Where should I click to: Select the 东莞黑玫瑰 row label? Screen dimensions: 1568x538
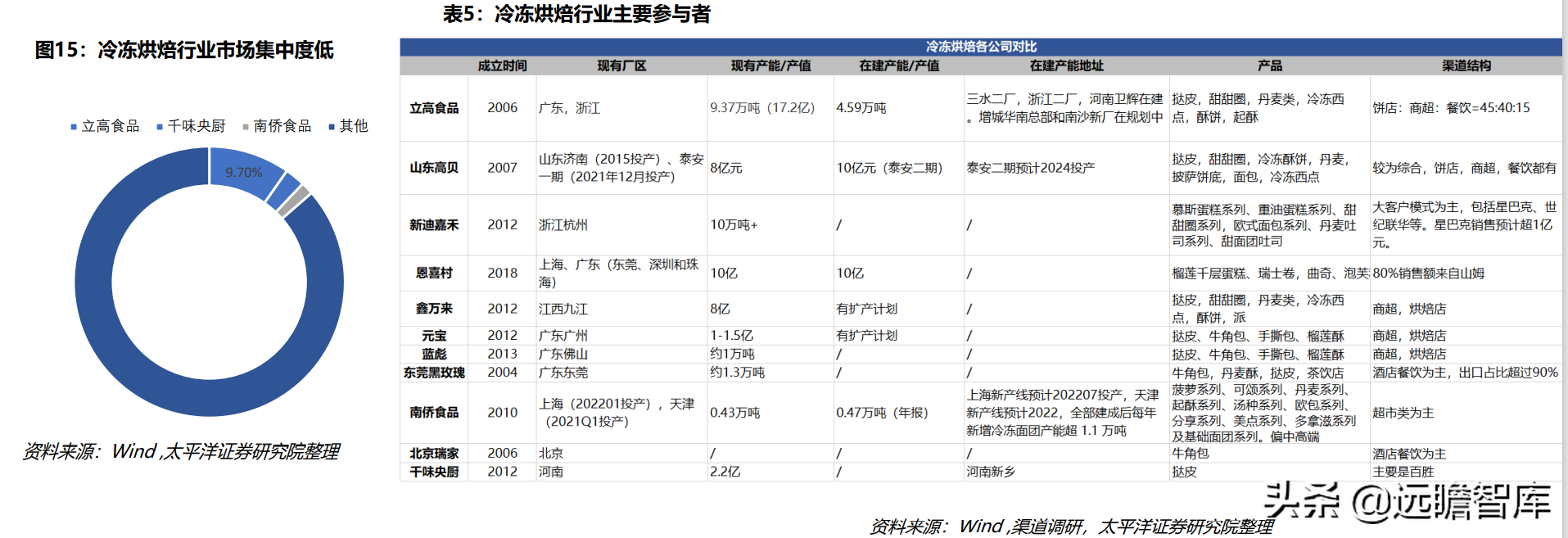pos(434,373)
